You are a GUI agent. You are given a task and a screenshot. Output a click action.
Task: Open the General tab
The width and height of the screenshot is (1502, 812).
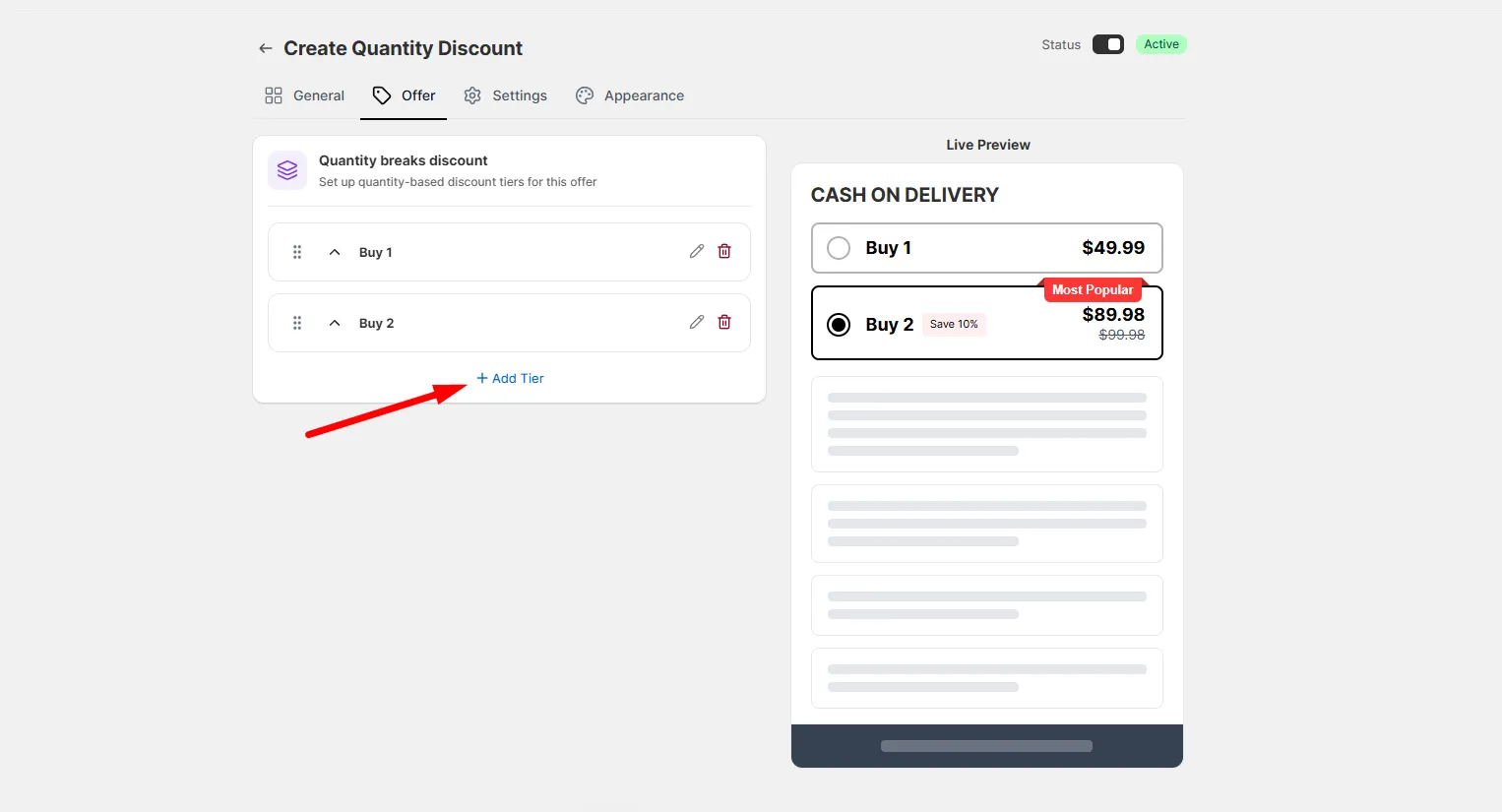coord(304,95)
